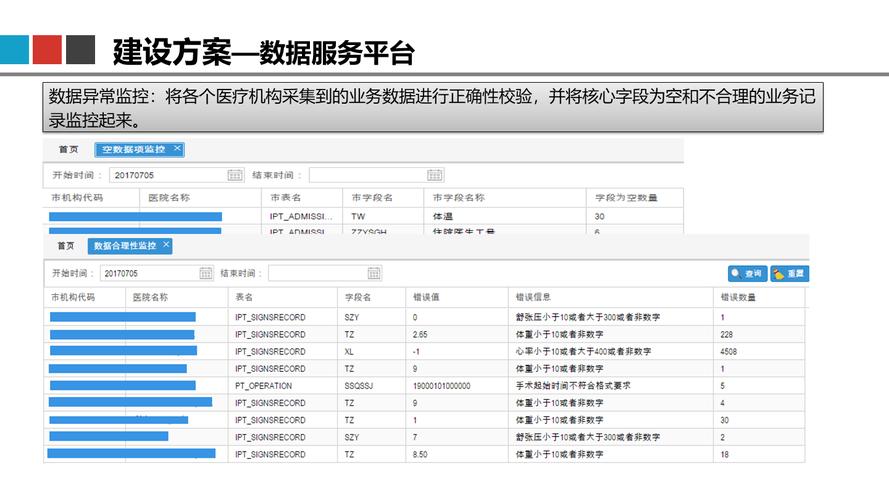Open start date calendar in 空数据项监控 panel
Image resolution: width=889 pixels, height=500 pixels.
[x=235, y=175]
